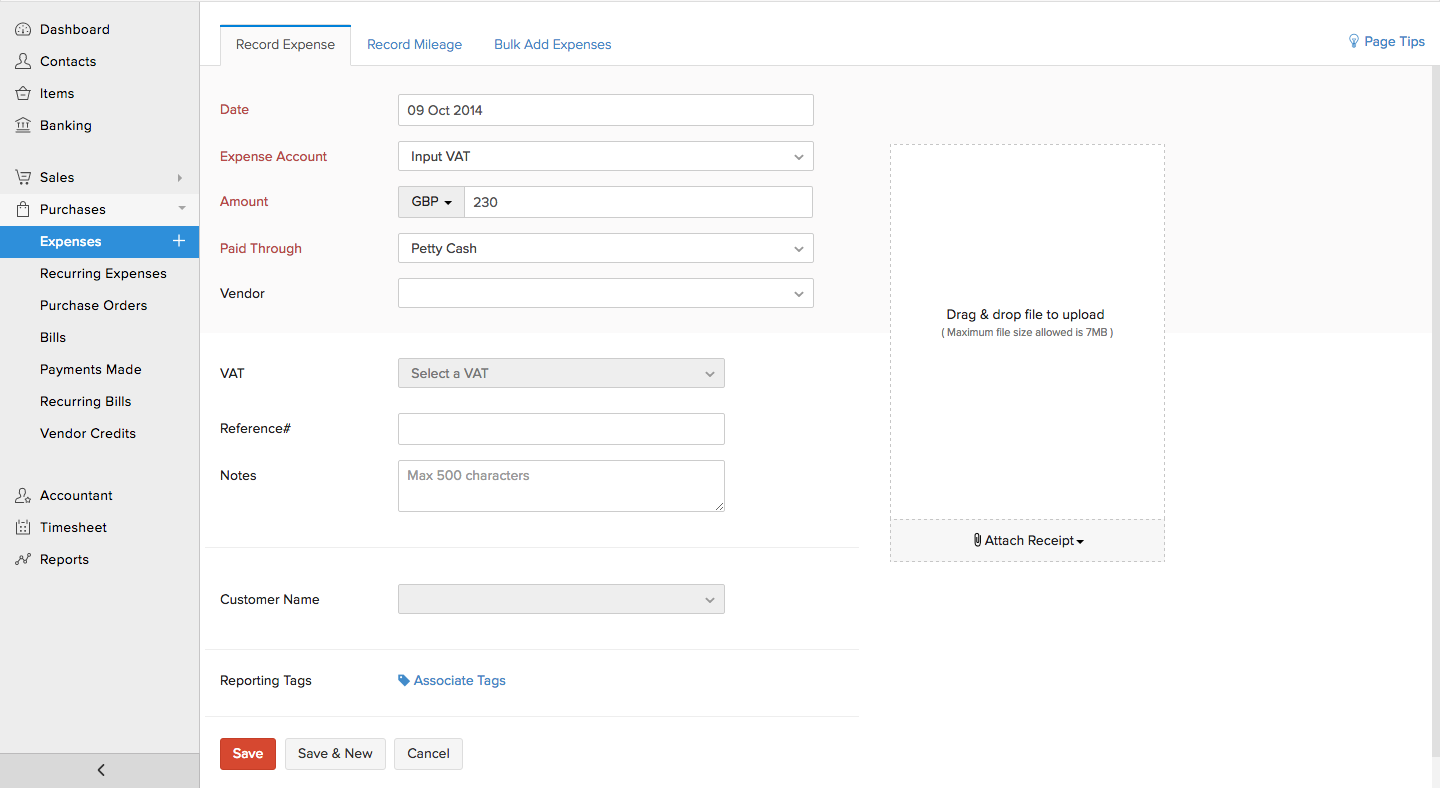Click the Timesheet calendar icon
Viewport: 1440px width, 788px height.
click(23, 528)
